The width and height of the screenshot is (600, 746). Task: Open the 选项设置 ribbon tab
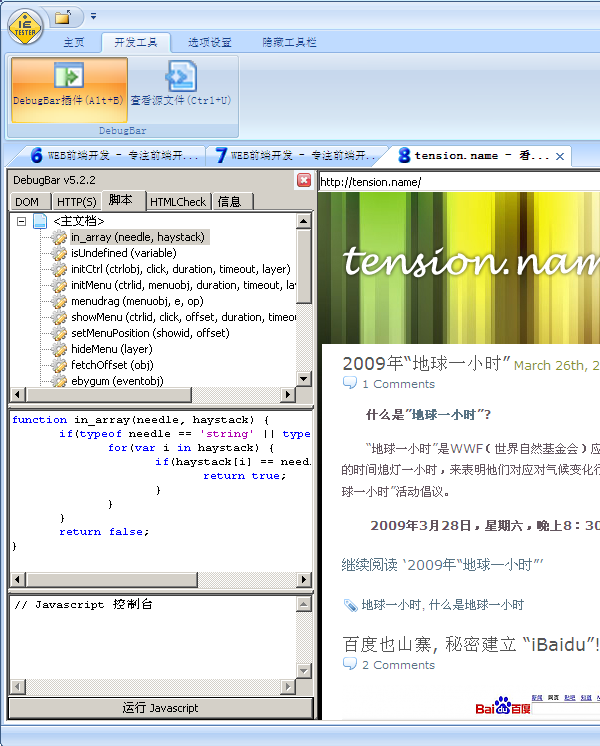click(x=209, y=42)
